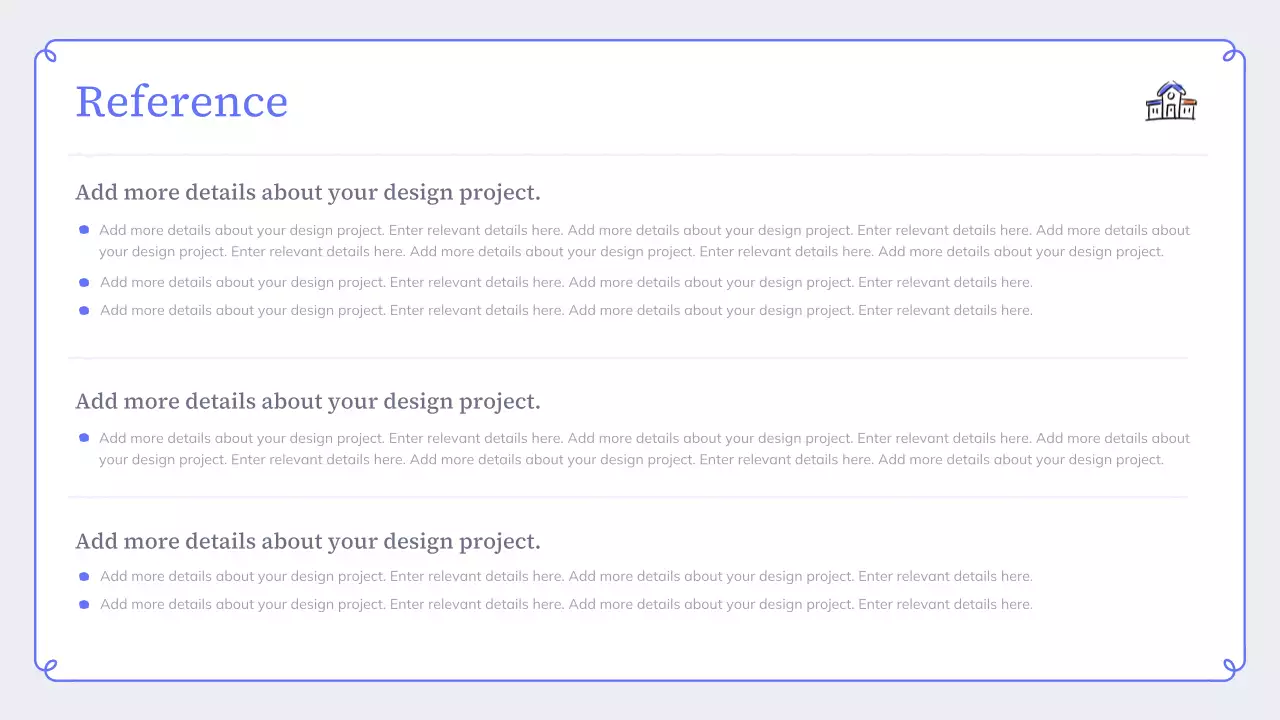
Task: Click the last bullet dot on the slide
Action: click(x=84, y=605)
